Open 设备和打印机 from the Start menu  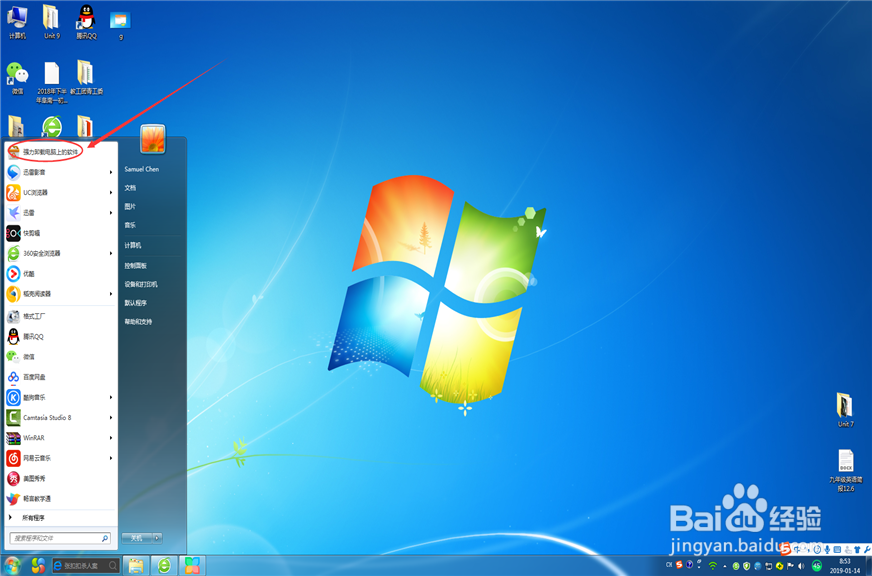[x=141, y=284]
